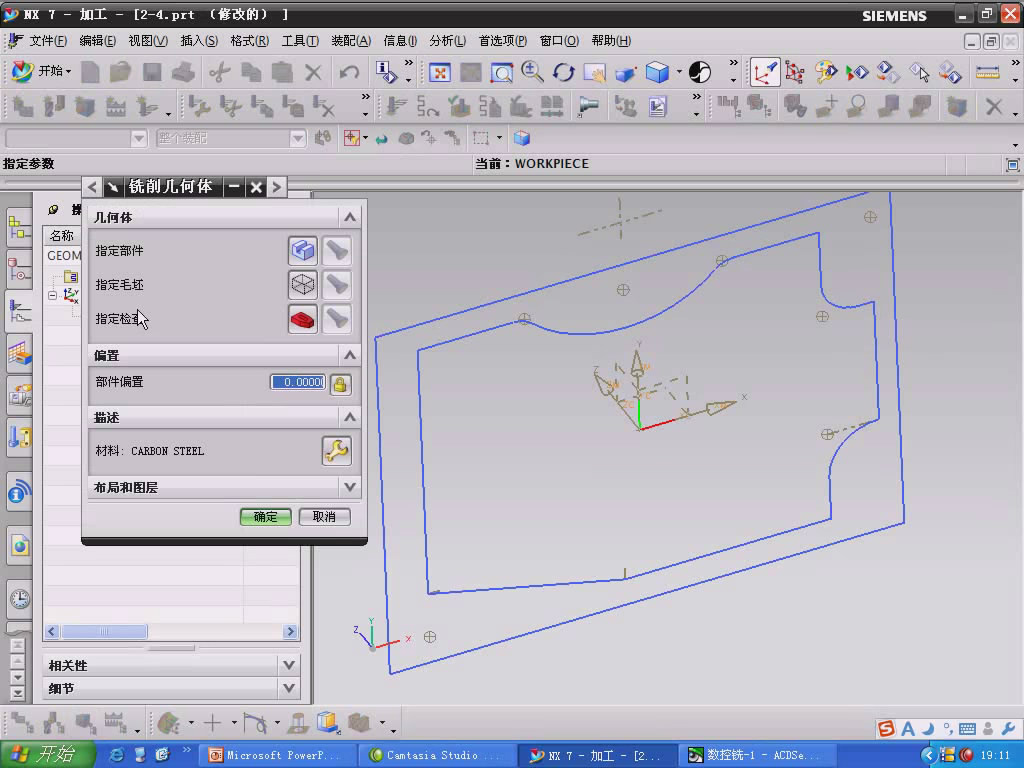This screenshot has height=768, width=1024.
Task: Collapse the 偏置 section
Action: pyautogui.click(x=349, y=355)
